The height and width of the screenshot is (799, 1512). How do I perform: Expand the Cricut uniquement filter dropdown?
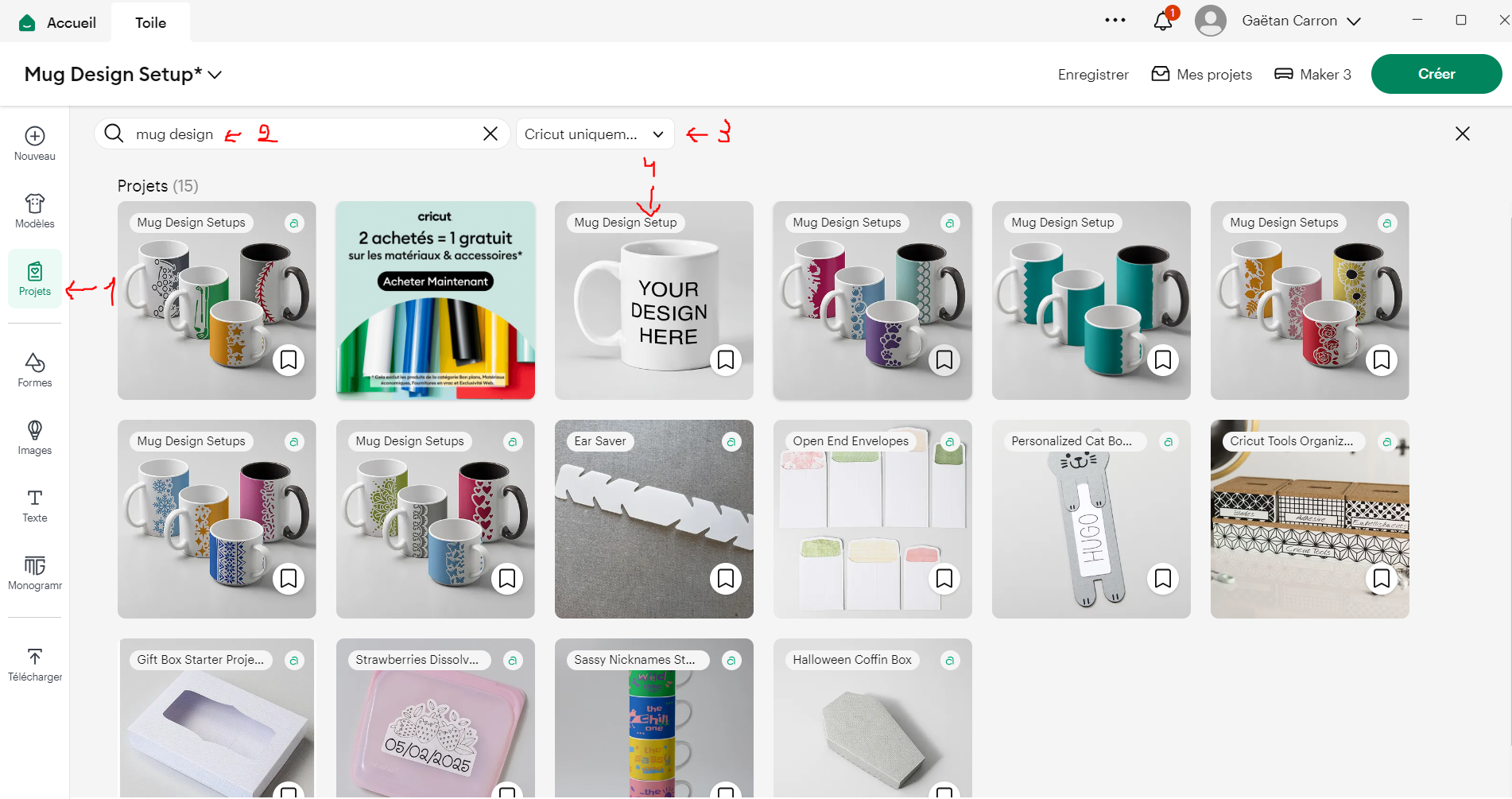(x=595, y=134)
